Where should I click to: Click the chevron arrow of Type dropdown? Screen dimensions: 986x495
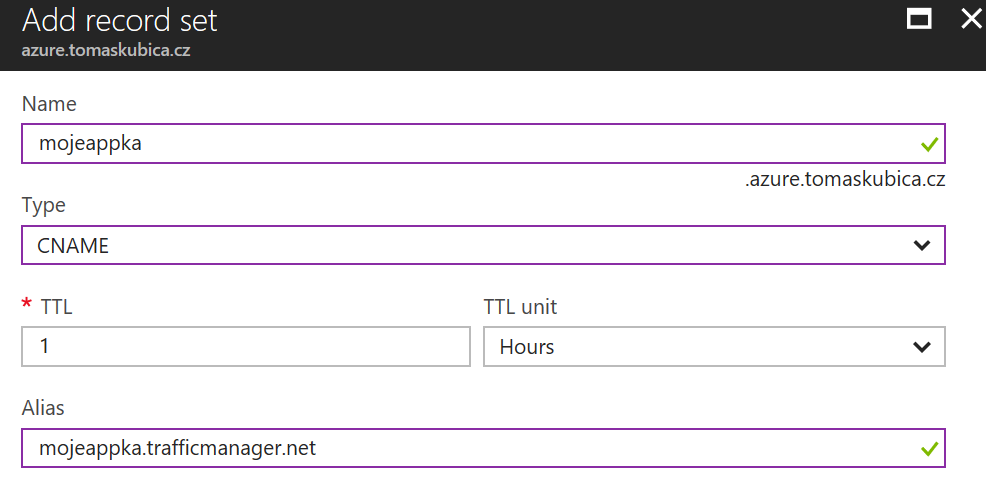922,245
